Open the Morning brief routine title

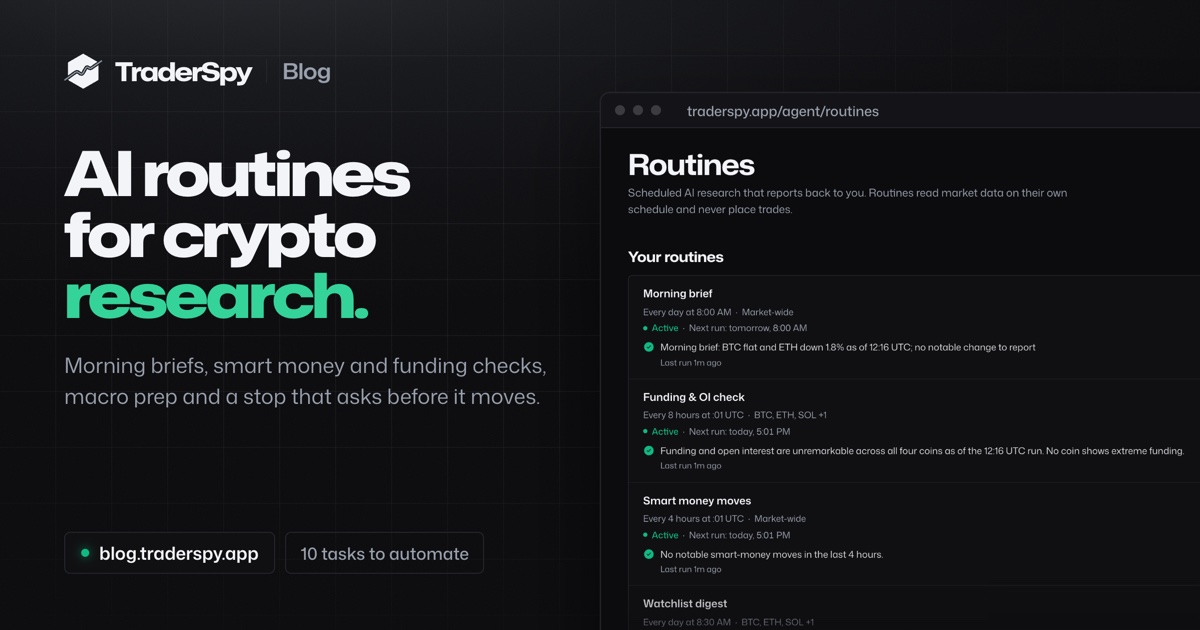(x=678, y=294)
